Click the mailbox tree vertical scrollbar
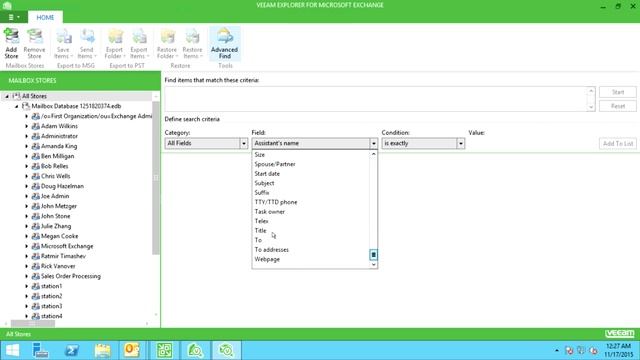This screenshot has height=360, width=640. click(x=156, y=178)
